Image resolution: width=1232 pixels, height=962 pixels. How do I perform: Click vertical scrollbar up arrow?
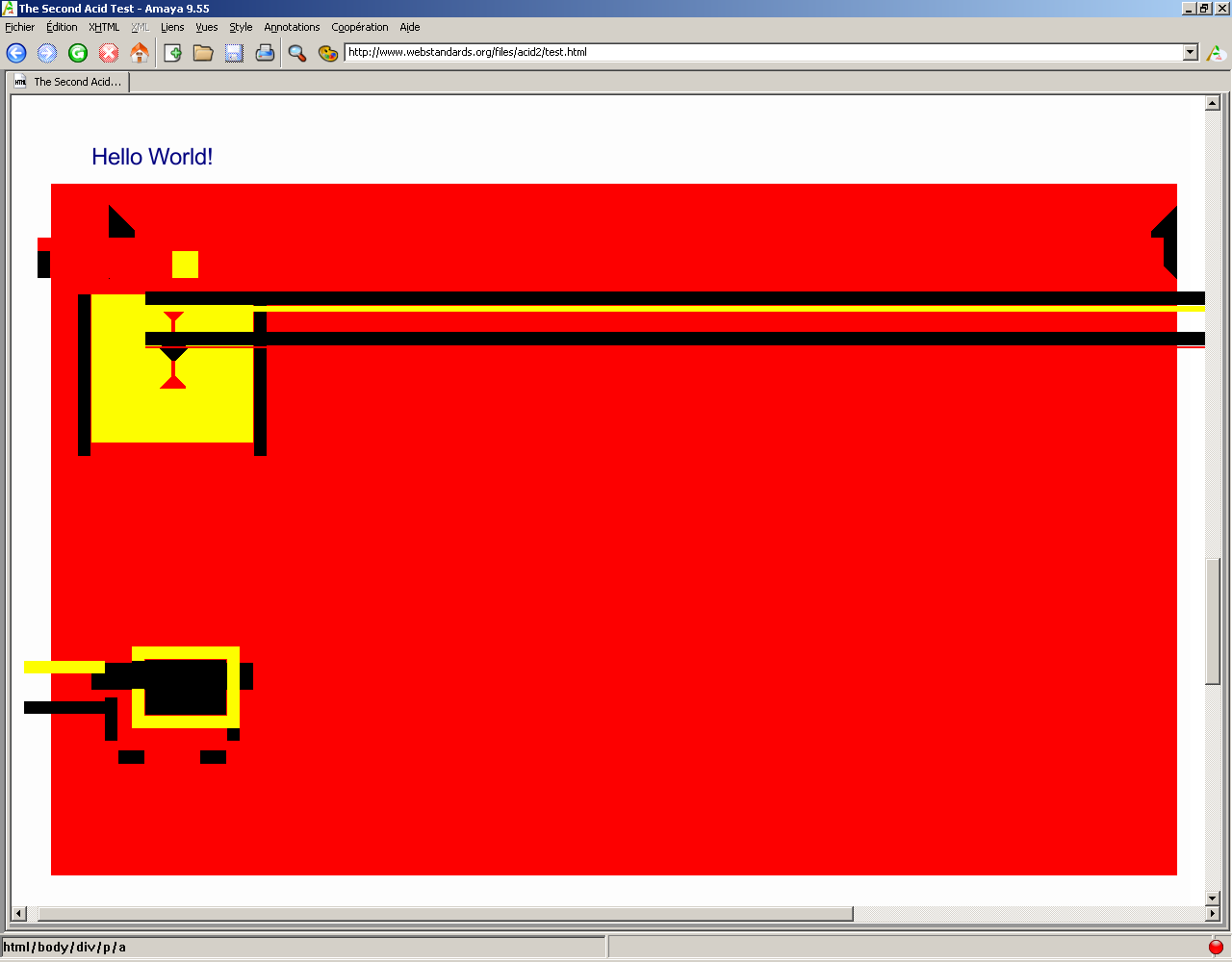(x=1213, y=103)
